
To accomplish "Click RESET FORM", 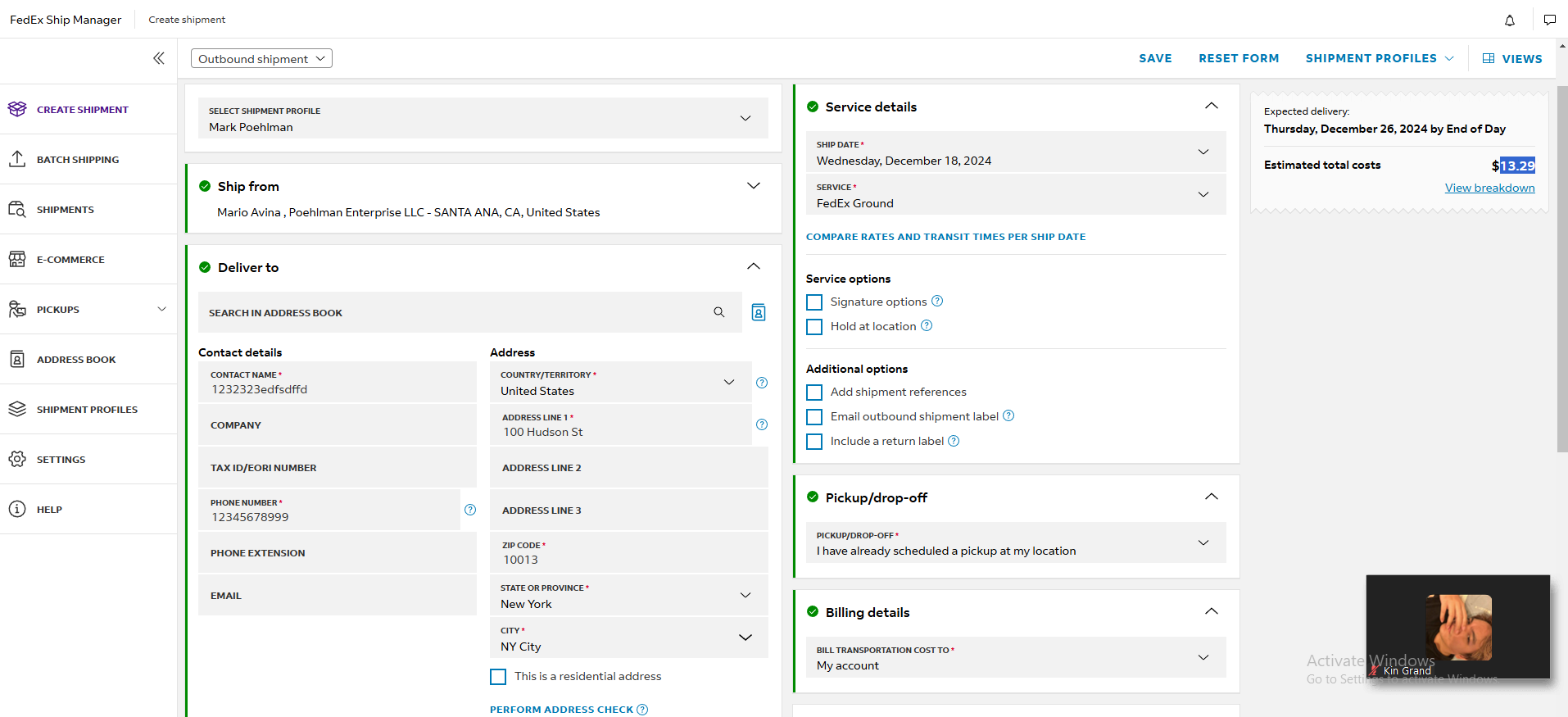I will pos(1239,58).
